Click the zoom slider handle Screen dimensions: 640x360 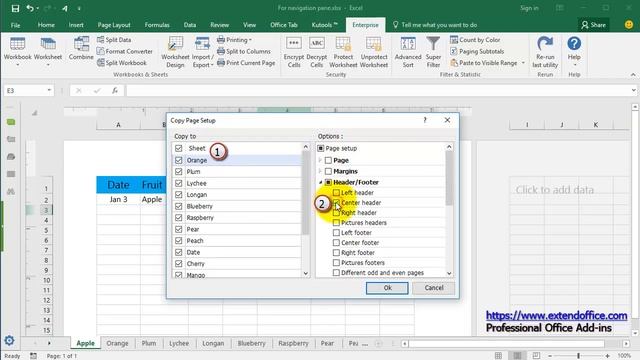click(578, 356)
